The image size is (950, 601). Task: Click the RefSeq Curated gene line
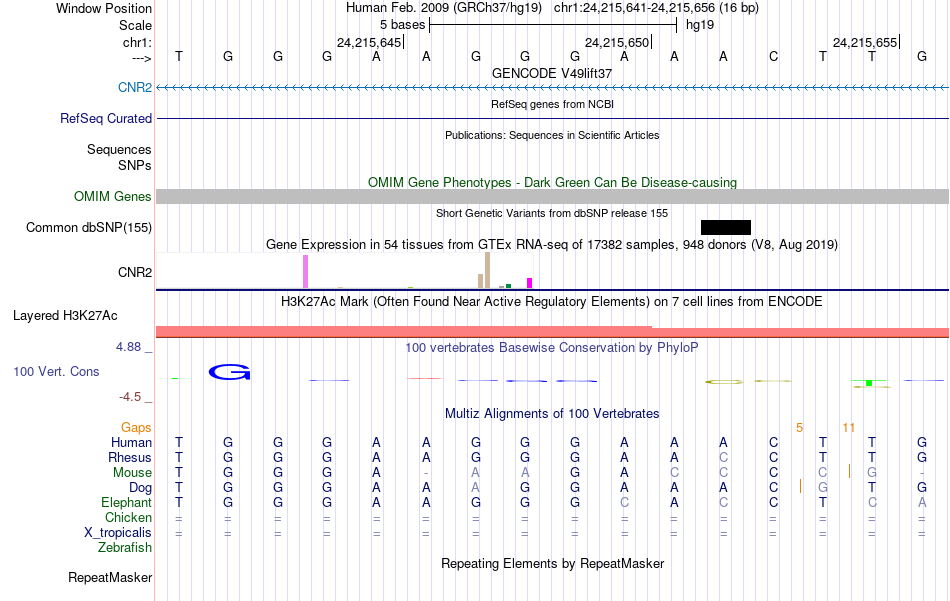pos(552,118)
